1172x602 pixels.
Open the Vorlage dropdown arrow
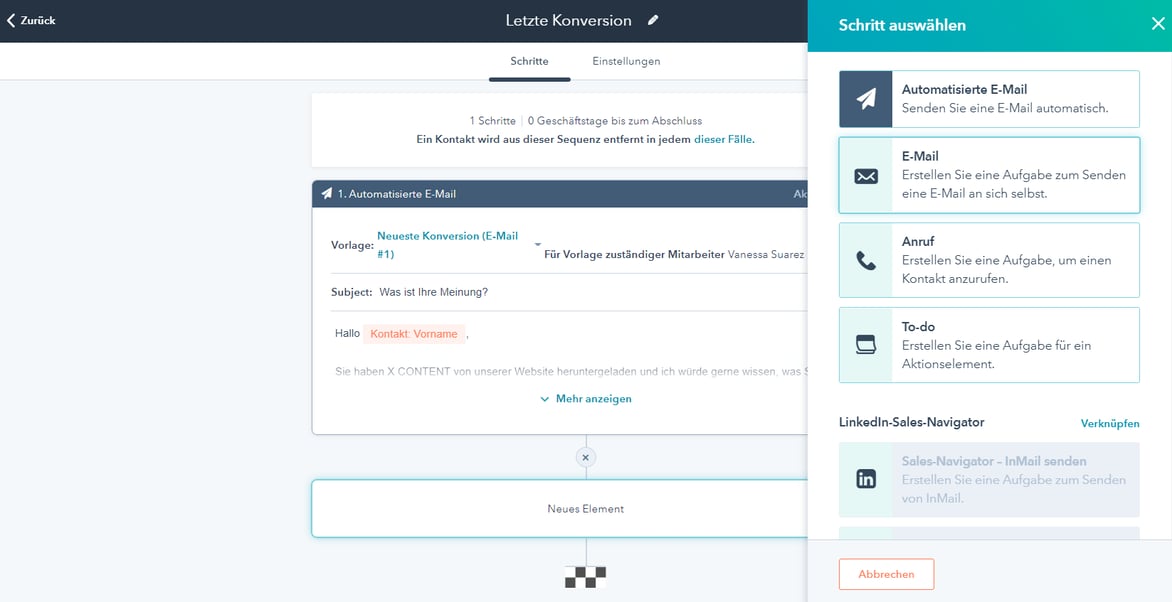pos(537,245)
